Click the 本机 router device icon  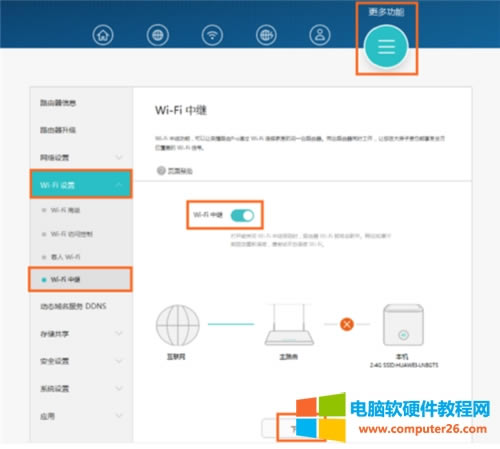(x=403, y=325)
